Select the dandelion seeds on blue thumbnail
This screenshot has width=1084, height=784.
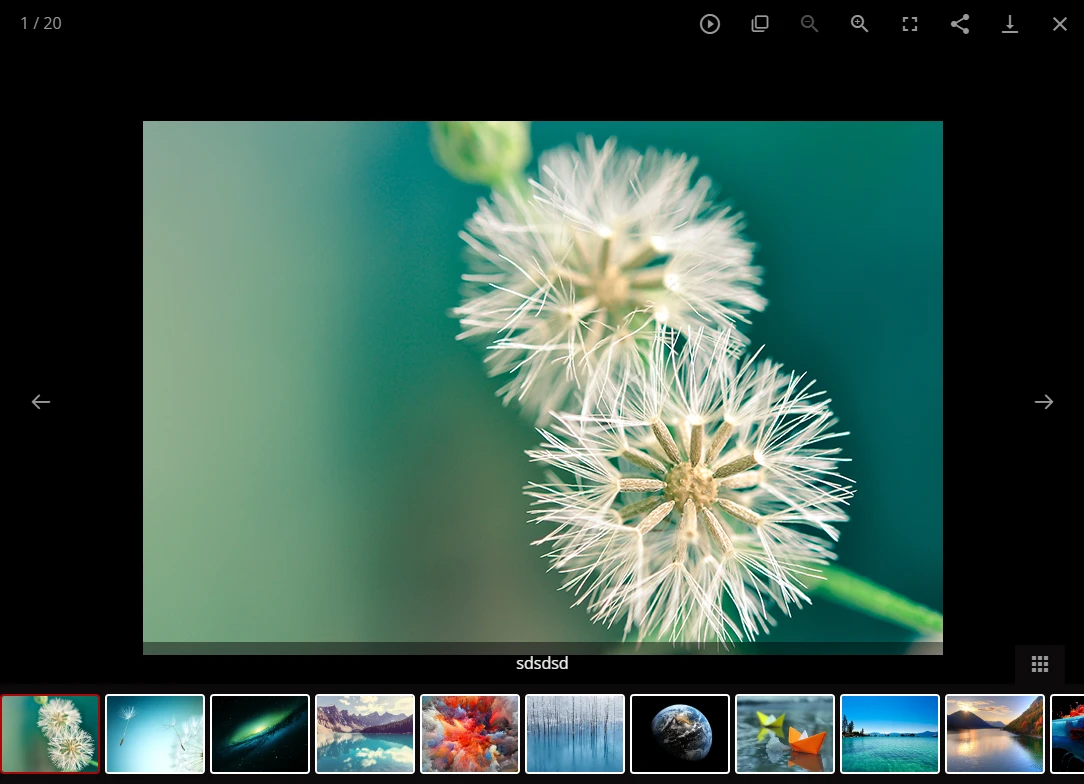click(x=155, y=734)
